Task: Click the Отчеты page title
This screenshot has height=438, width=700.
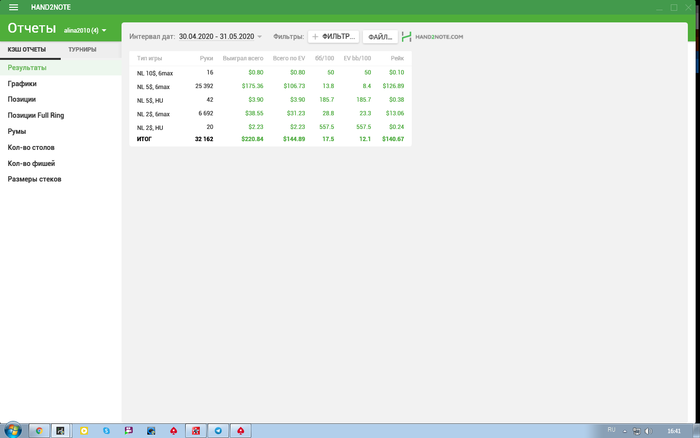Action: pyautogui.click(x=32, y=28)
